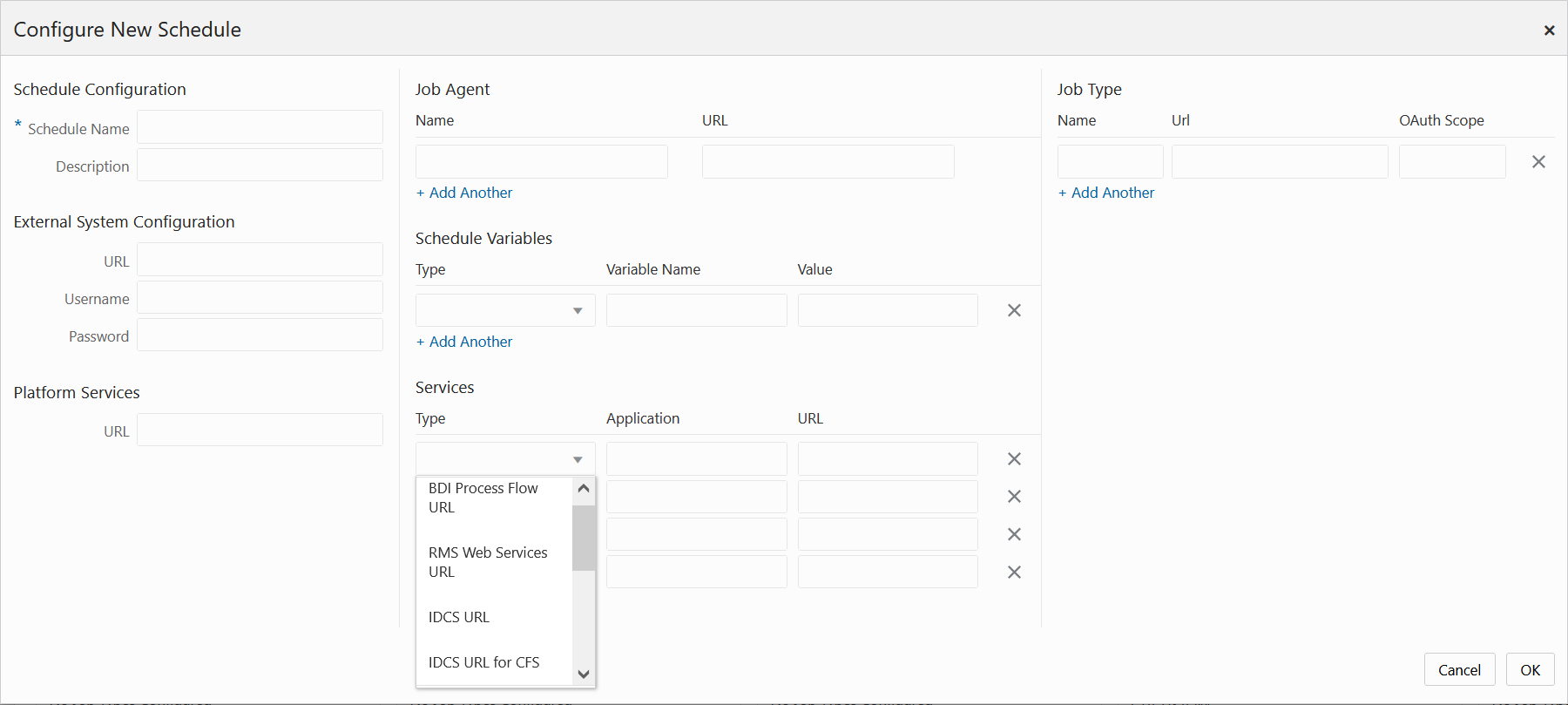The width and height of the screenshot is (1568, 705).
Task: Select IDCS URL for CFS option
Action: click(x=494, y=662)
